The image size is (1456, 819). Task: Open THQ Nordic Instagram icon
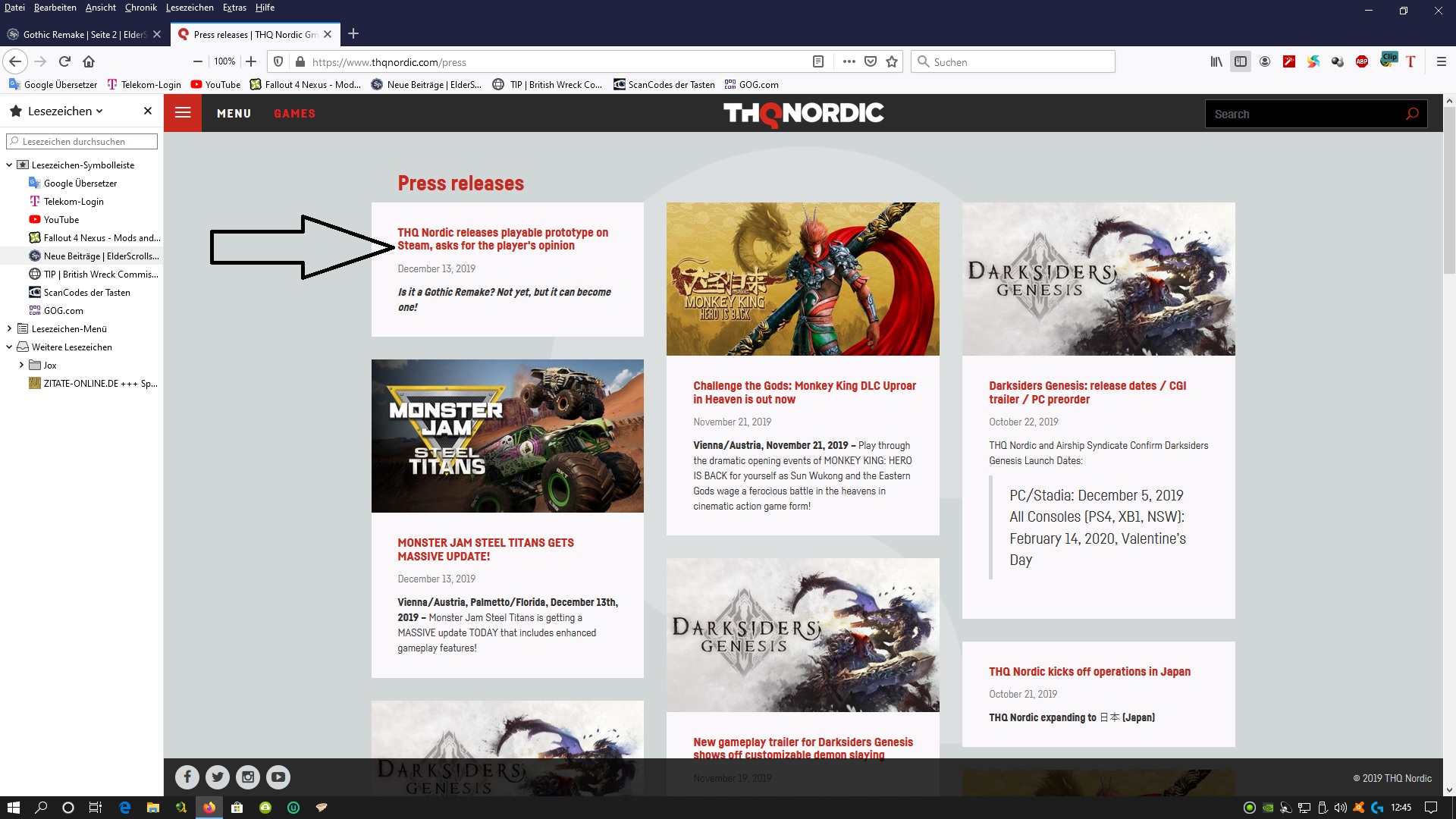click(248, 777)
